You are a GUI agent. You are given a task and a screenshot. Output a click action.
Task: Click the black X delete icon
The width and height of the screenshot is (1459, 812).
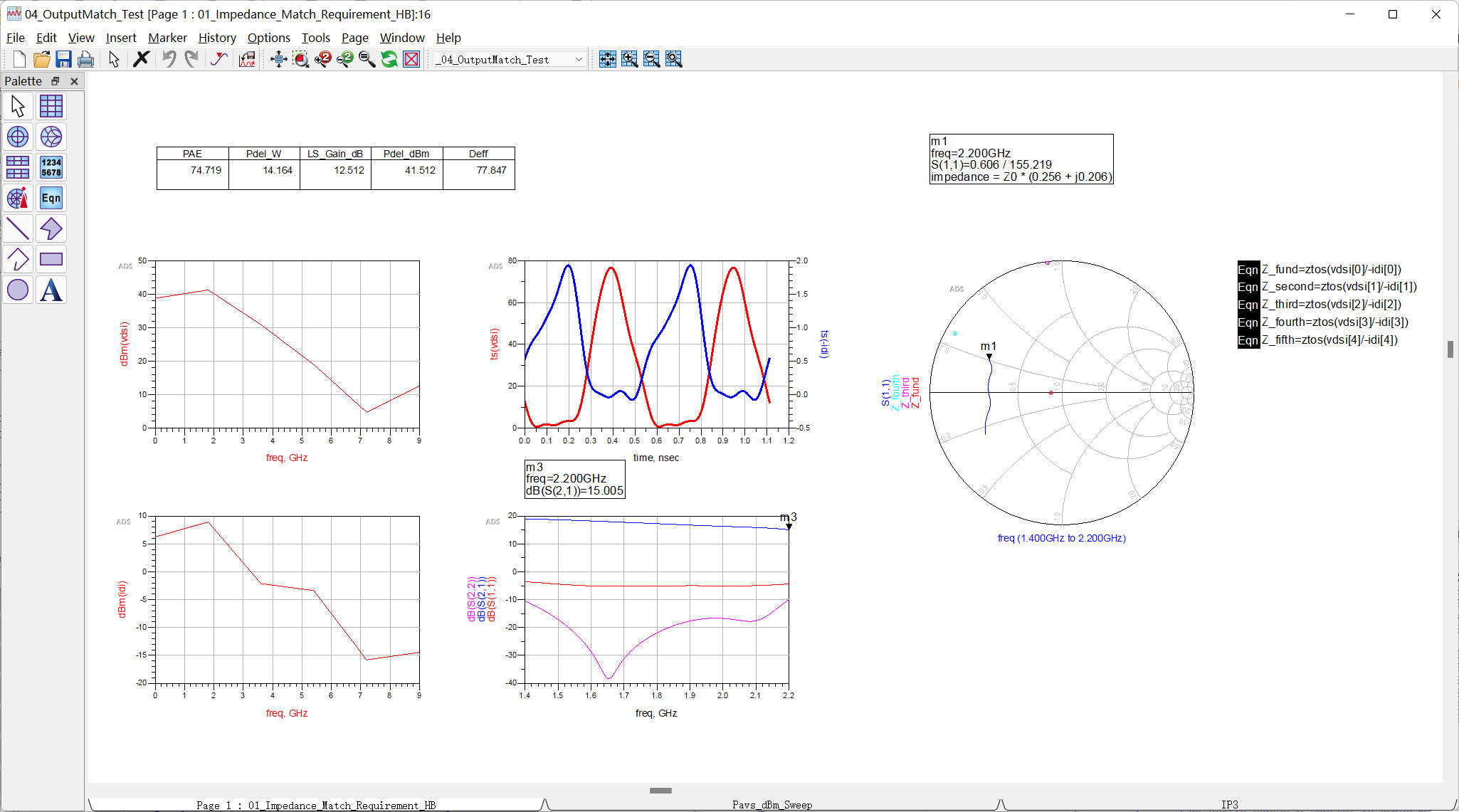141,59
